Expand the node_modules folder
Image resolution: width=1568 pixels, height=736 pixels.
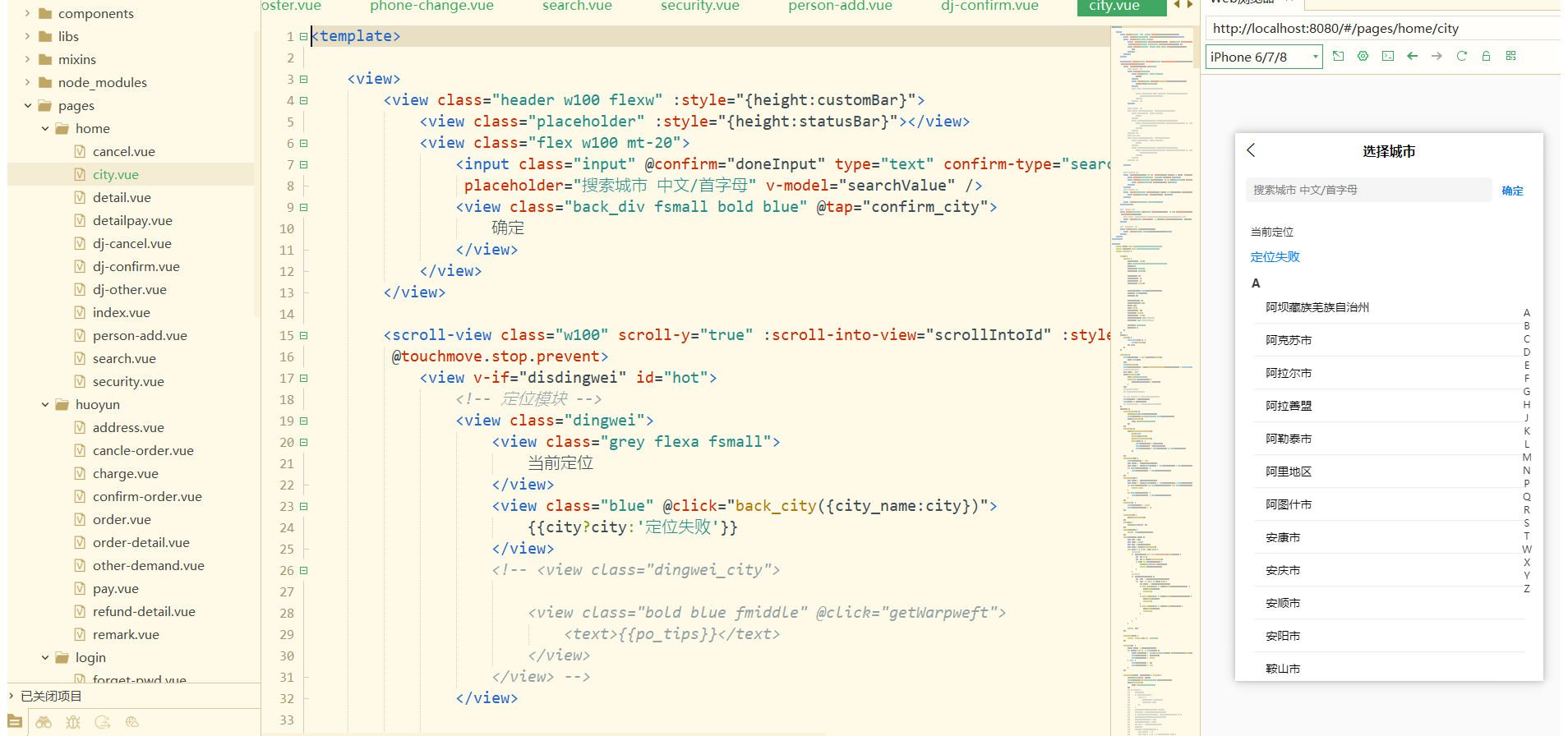(x=27, y=82)
